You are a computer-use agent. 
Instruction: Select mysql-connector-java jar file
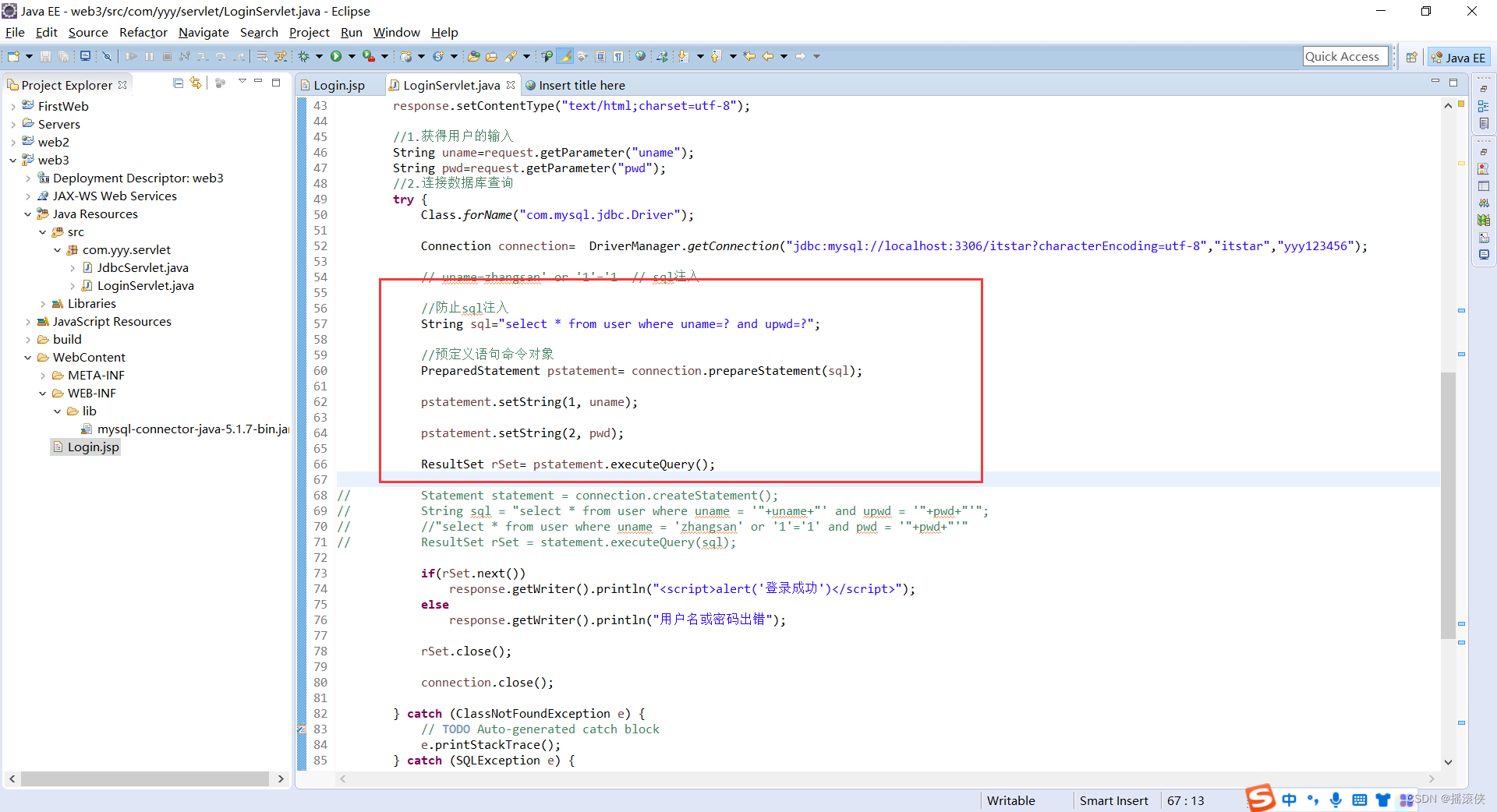185,429
